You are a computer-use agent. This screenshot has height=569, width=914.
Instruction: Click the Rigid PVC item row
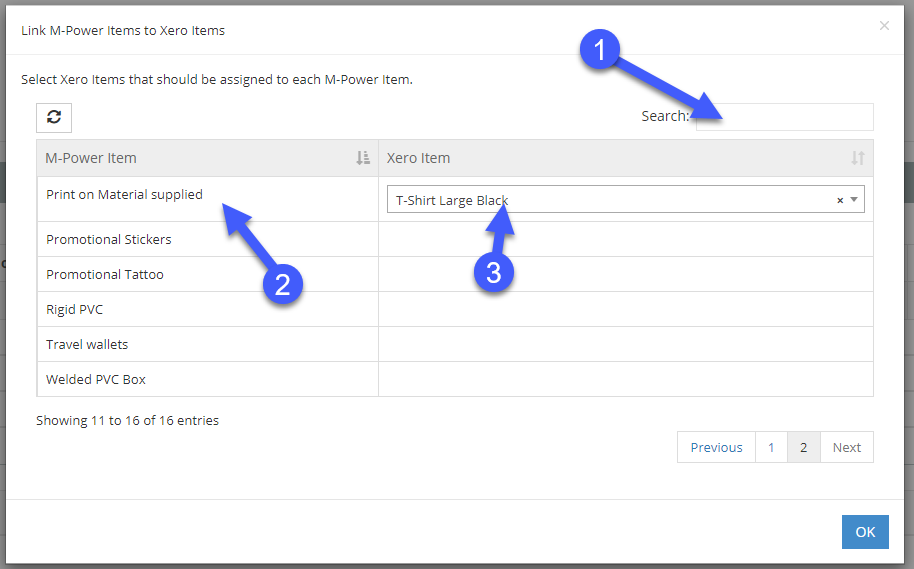455,309
